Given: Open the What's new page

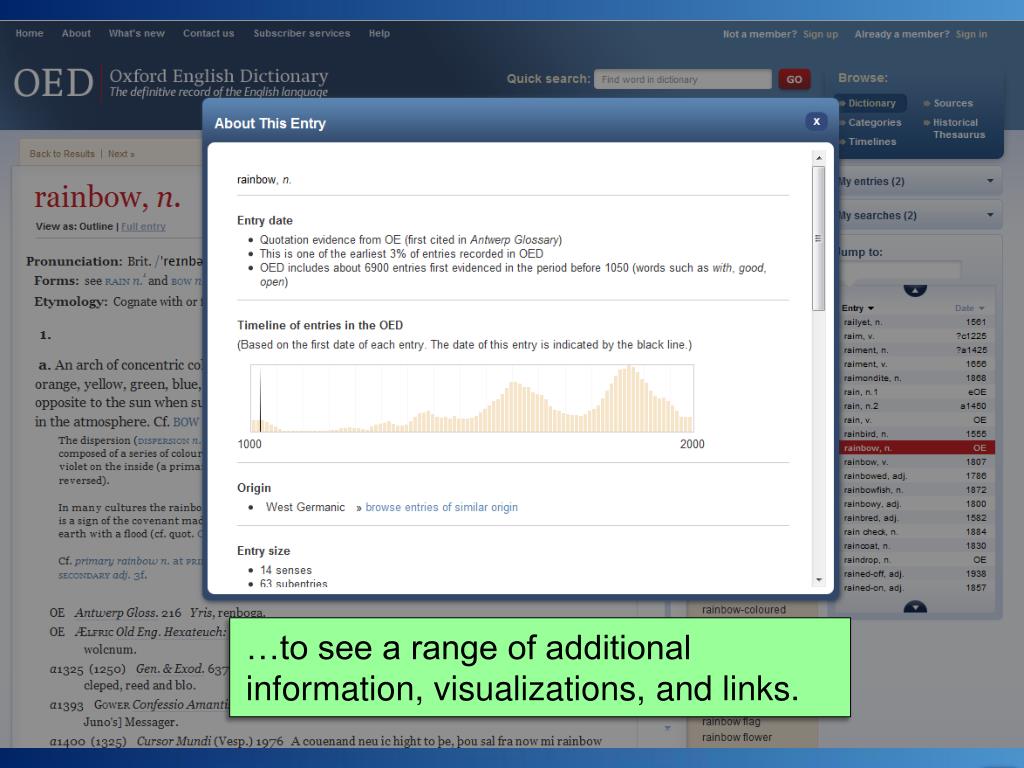Looking at the screenshot, I should tap(136, 33).
